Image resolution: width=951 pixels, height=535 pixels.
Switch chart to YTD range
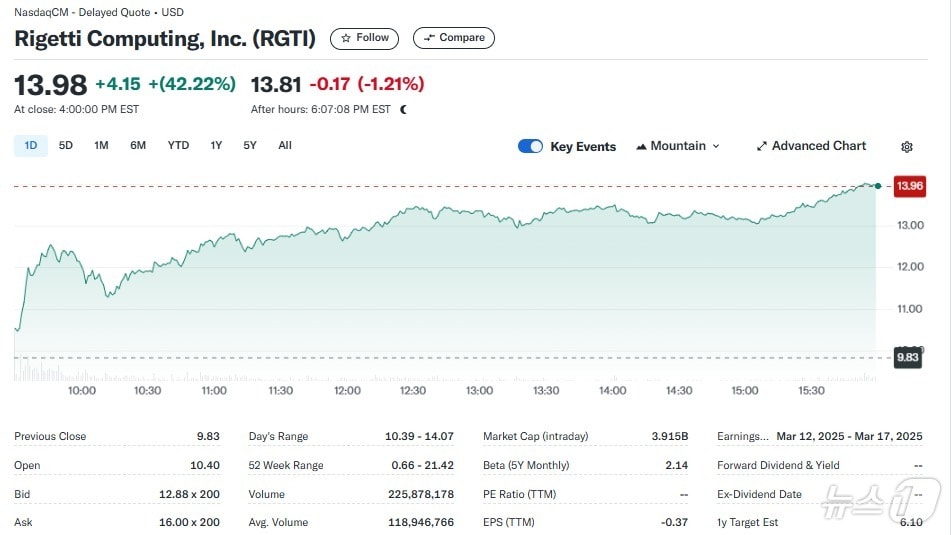(178, 145)
